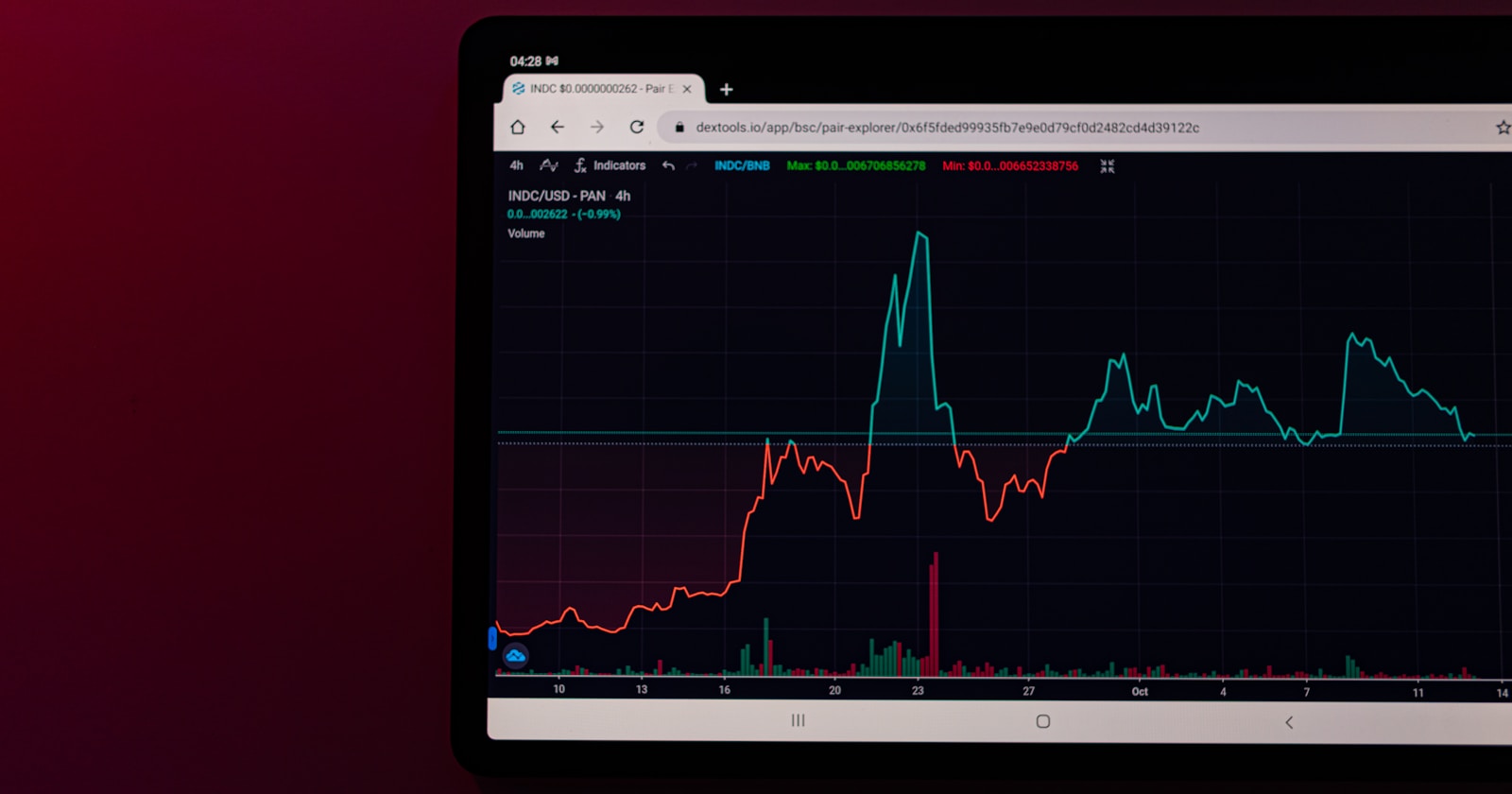Click the 23 date on time axis
Image resolution: width=1512 pixels, height=794 pixels.
point(918,691)
